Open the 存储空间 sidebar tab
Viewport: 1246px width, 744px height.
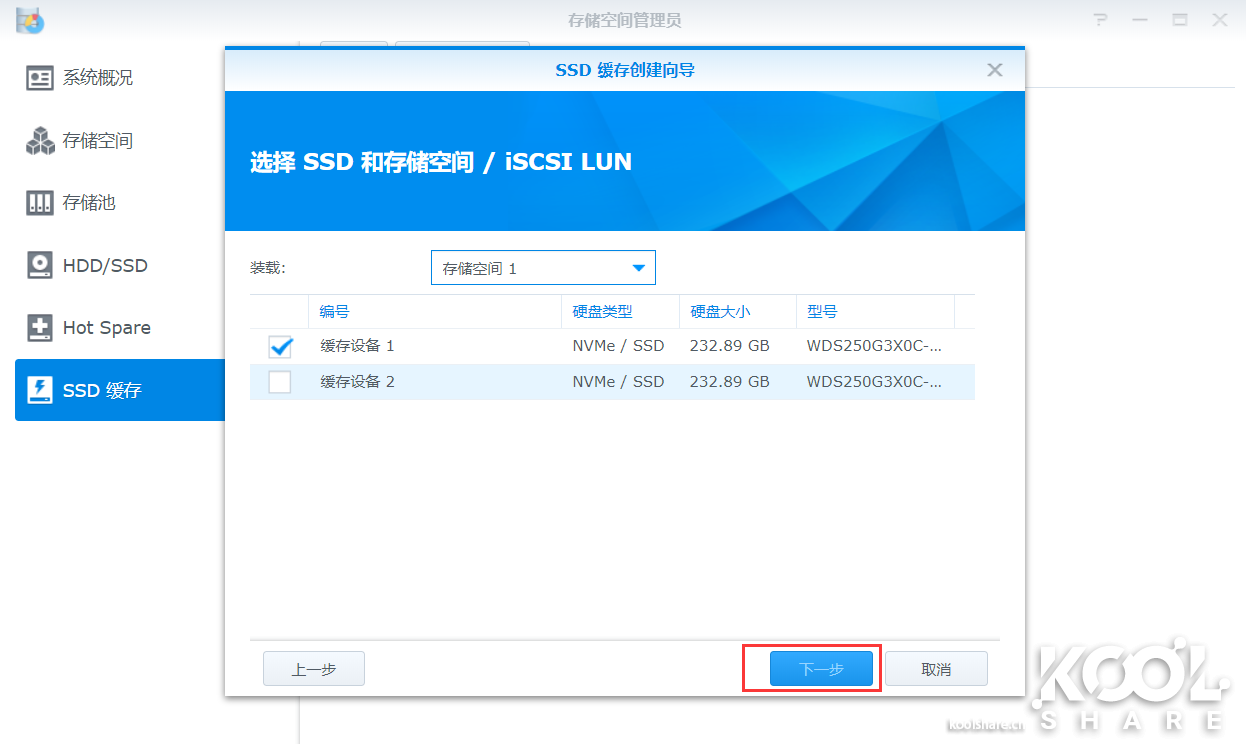click(98, 141)
